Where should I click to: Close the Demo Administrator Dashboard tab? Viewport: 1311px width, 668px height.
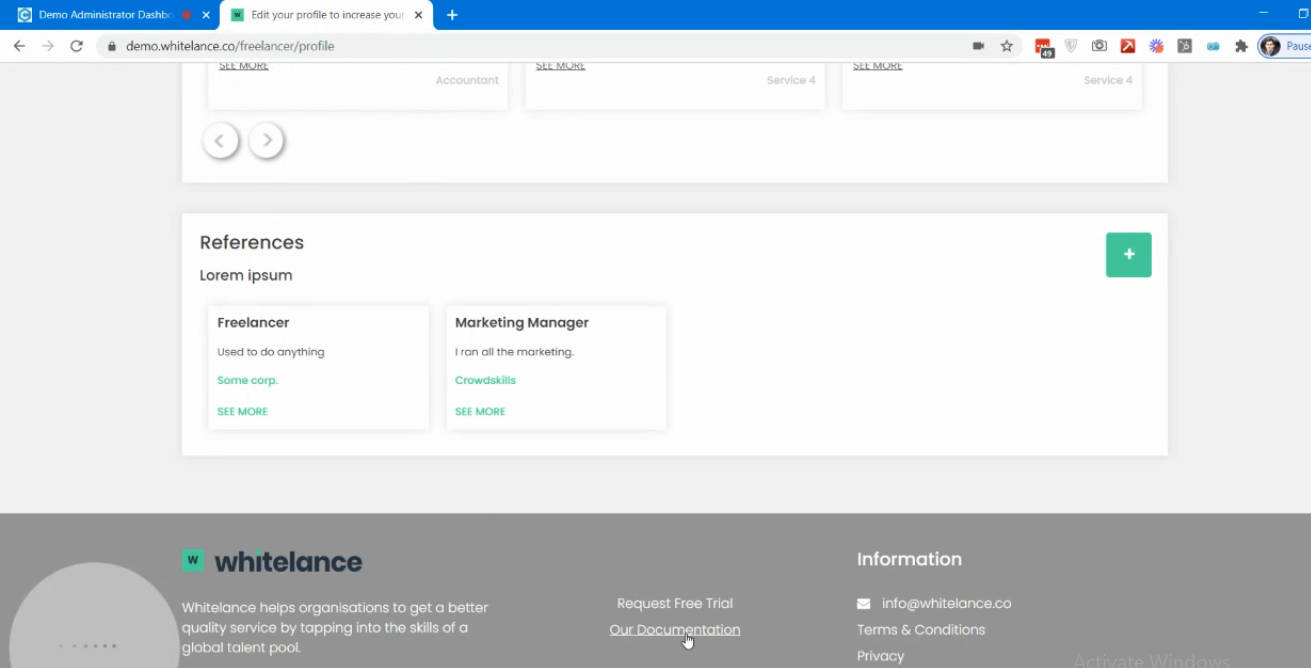(x=207, y=15)
